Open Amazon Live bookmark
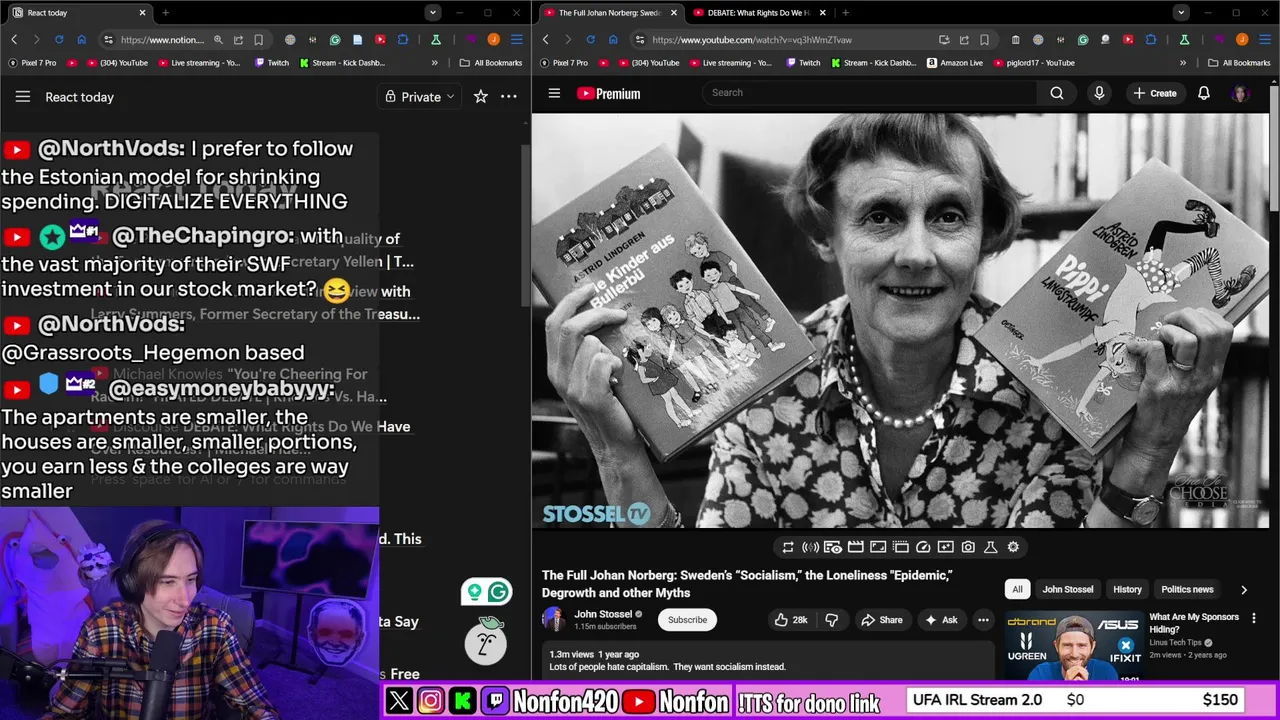Screen dimensions: 1280x720 tap(954, 63)
